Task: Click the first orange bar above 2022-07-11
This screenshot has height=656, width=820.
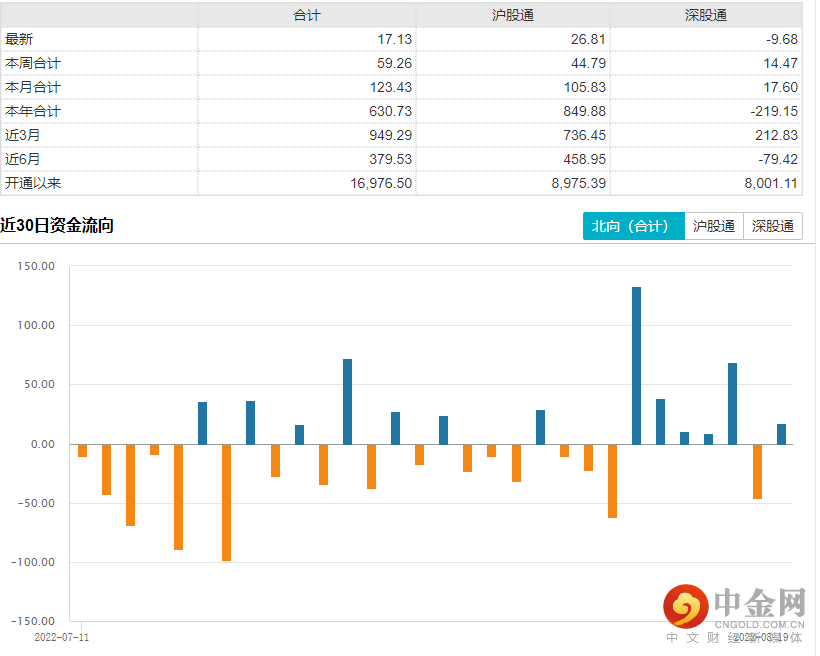Action: coord(83,450)
